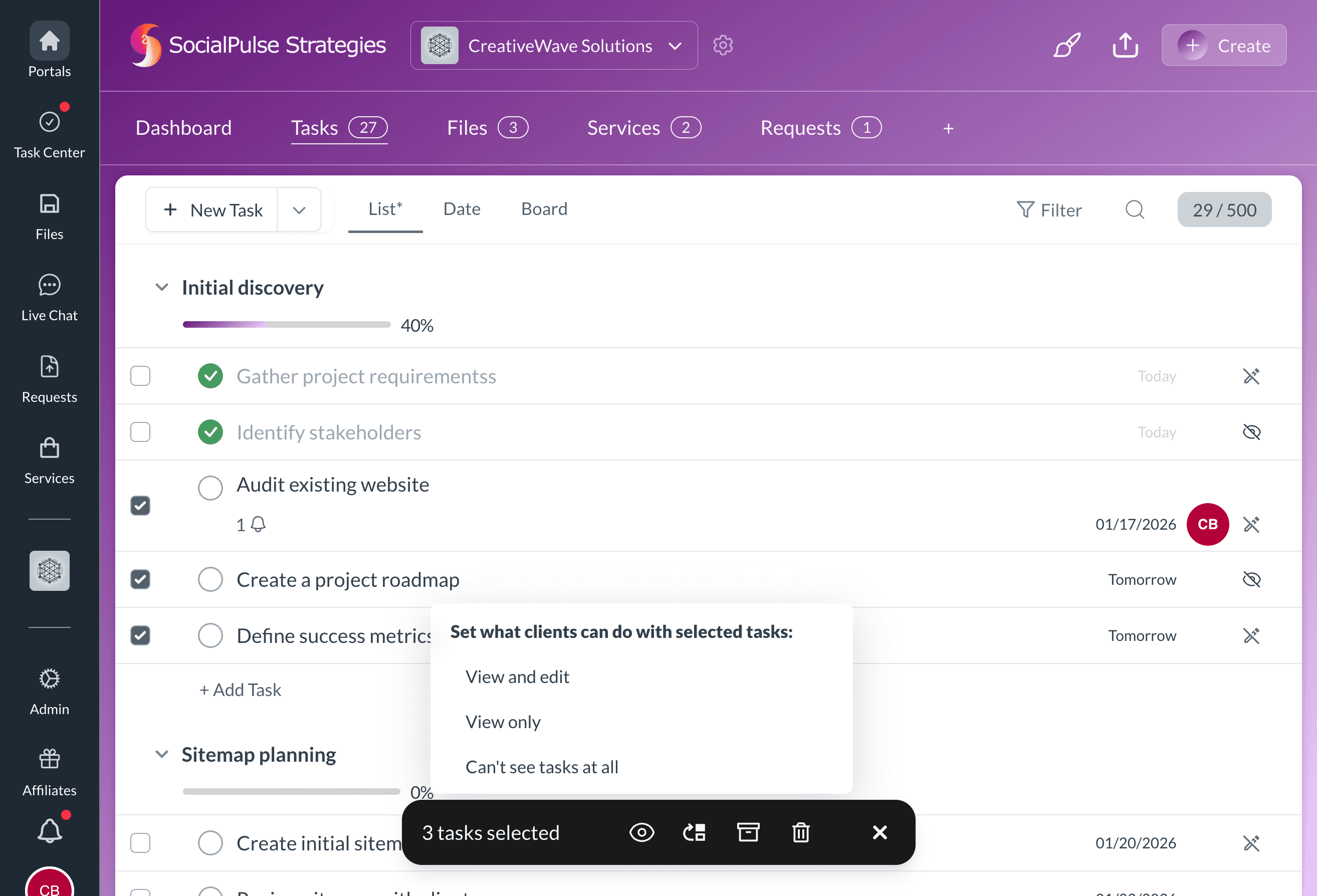Click the archive icon in selection bar

coord(748,832)
